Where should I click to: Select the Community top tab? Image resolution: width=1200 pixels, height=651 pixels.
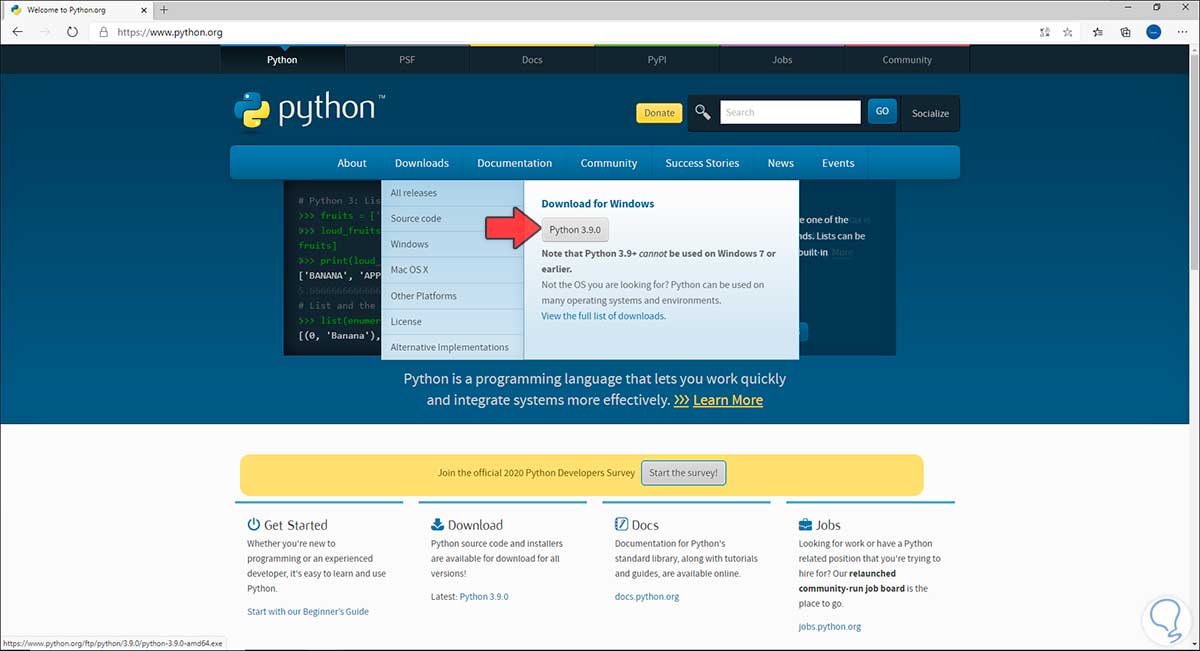click(907, 59)
